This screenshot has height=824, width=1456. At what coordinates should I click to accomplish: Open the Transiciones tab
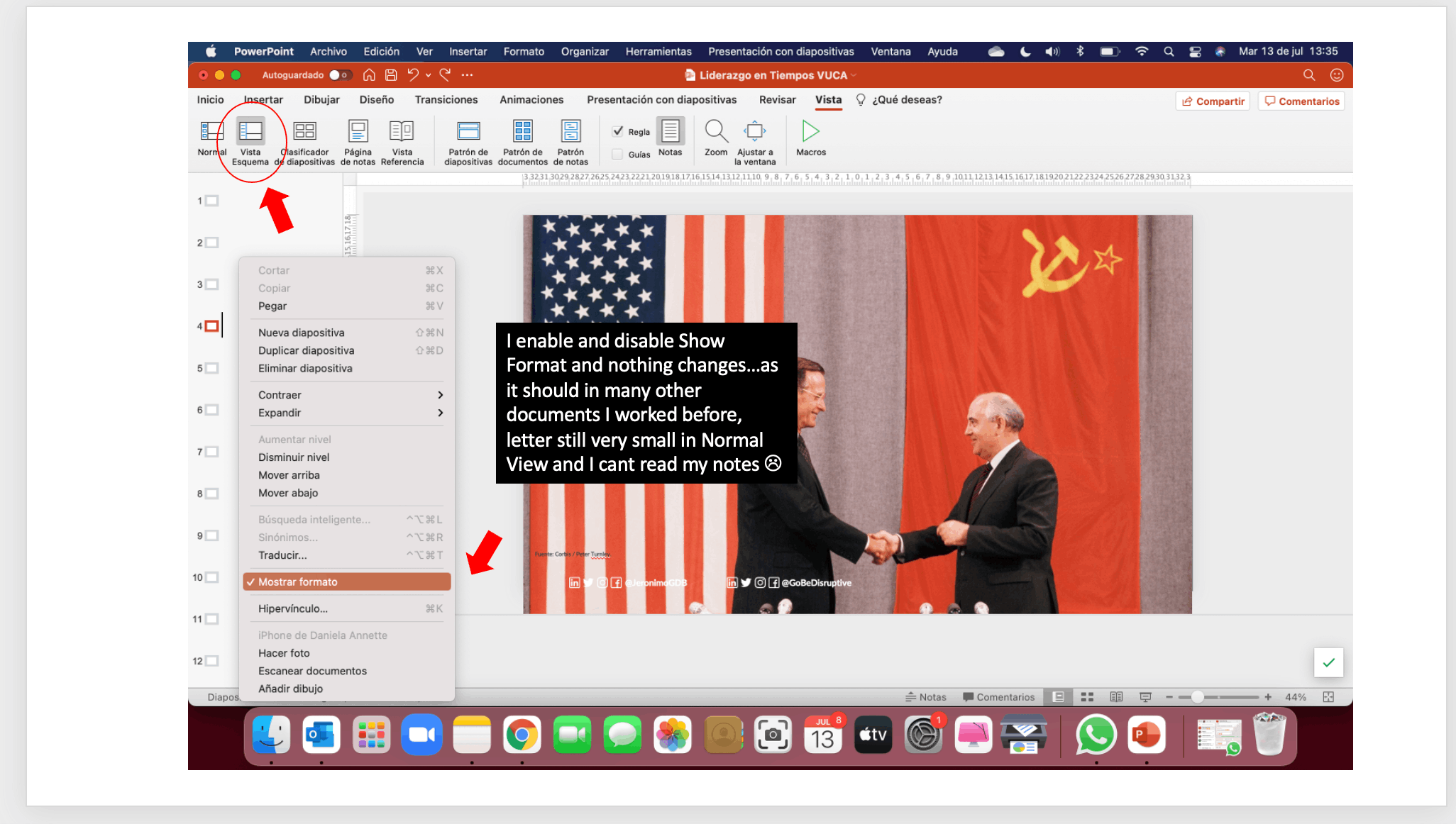click(446, 100)
